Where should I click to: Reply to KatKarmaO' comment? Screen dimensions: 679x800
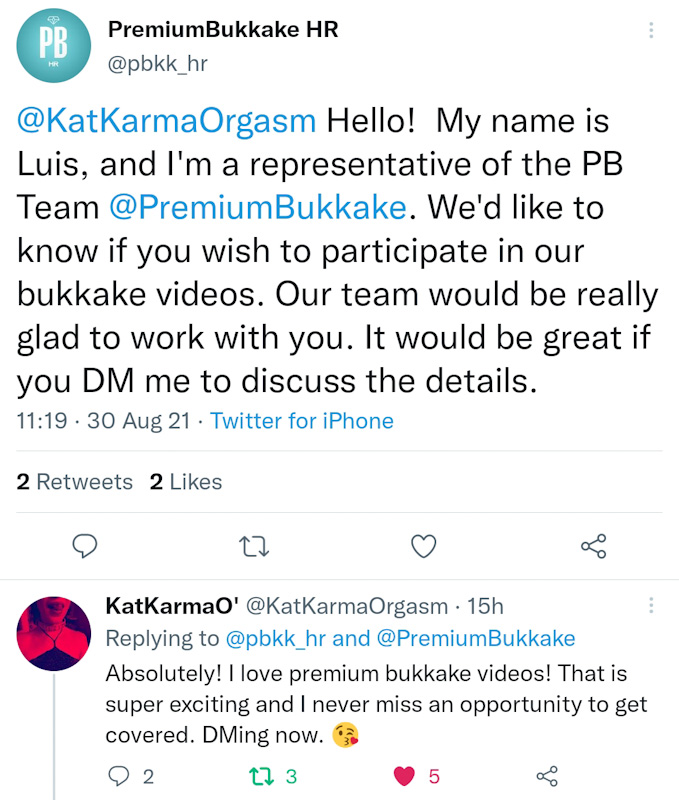pos(117,775)
